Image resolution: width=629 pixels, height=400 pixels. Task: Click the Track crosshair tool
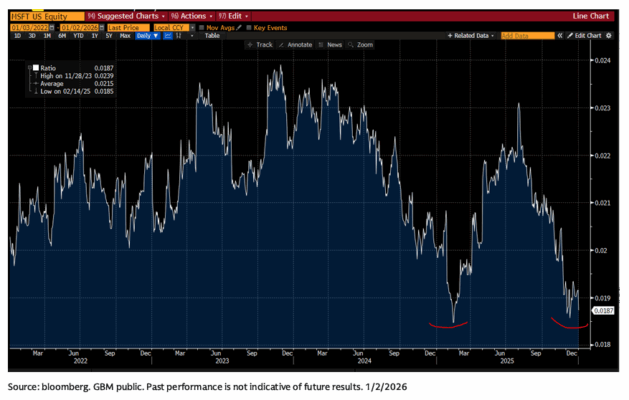(263, 45)
